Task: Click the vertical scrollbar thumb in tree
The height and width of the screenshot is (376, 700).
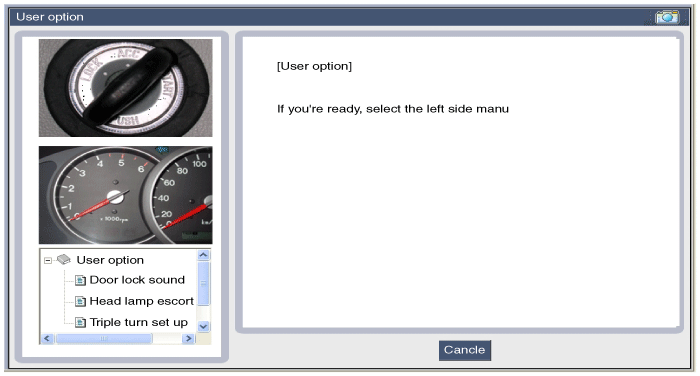Action: tap(204, 284)
